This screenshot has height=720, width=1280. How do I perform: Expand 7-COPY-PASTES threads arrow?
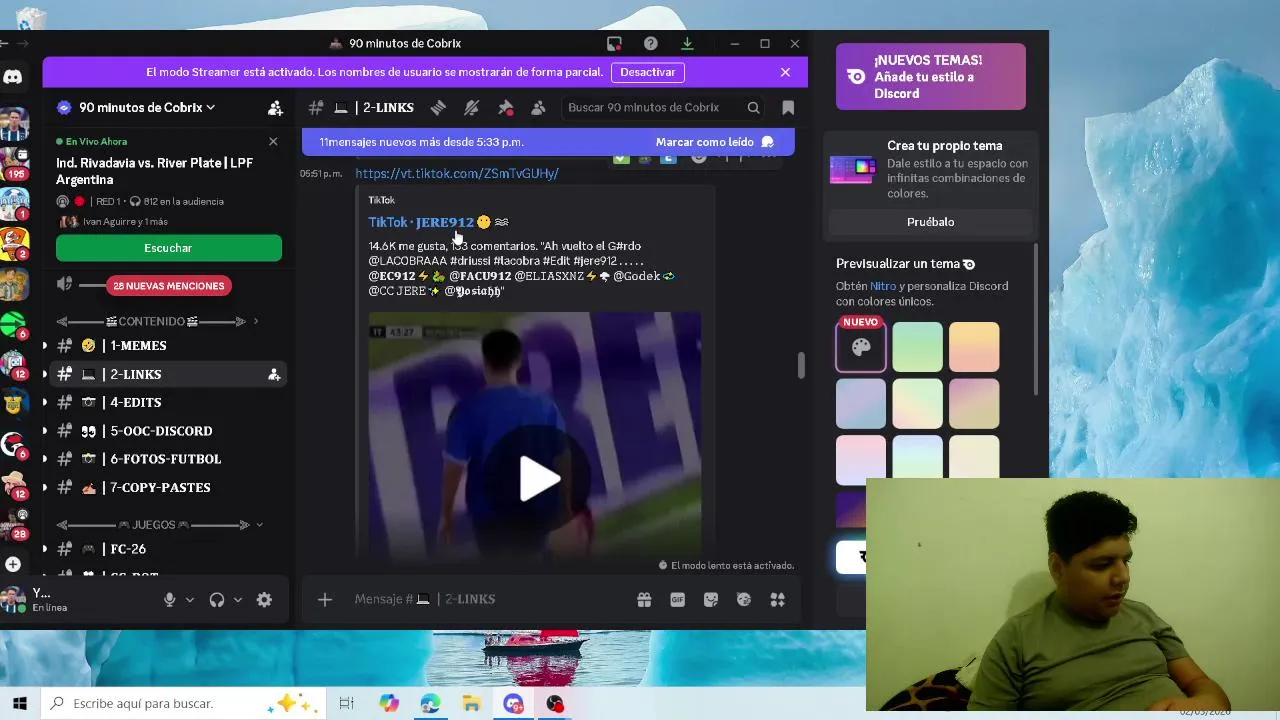(x=44, y=487)
